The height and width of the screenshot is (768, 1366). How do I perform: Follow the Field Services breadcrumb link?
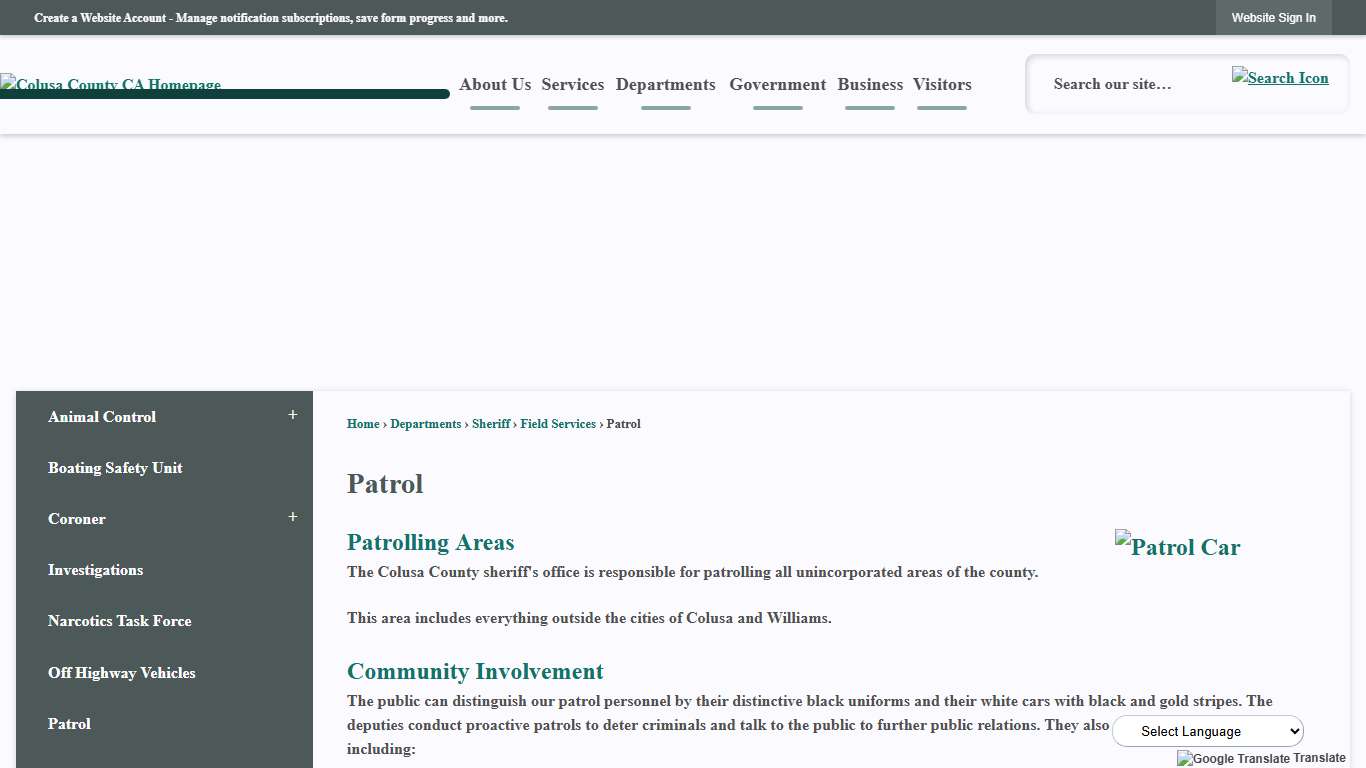click(x=558, y=423)
